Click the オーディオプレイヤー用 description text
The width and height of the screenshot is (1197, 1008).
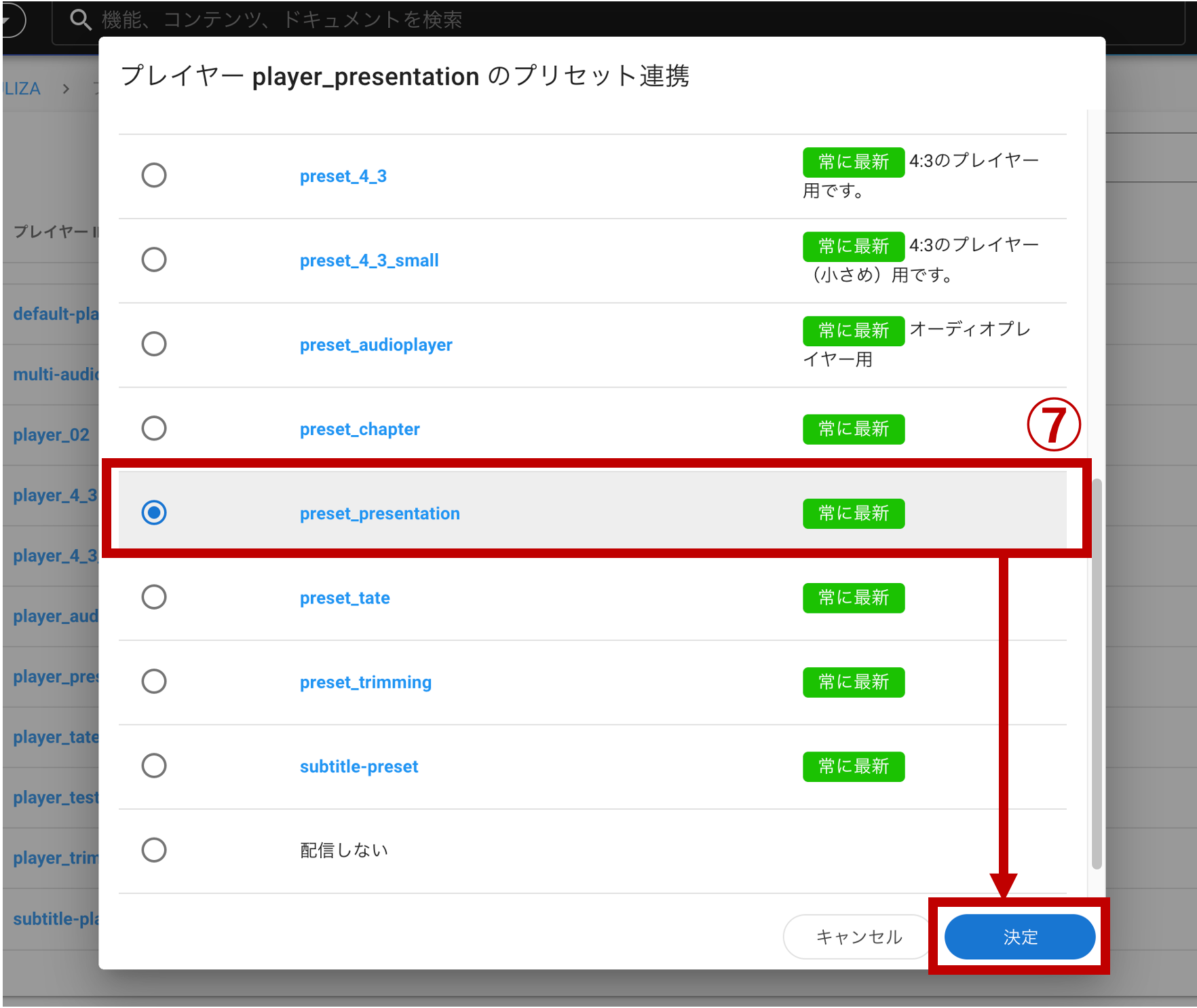(917, 344)
